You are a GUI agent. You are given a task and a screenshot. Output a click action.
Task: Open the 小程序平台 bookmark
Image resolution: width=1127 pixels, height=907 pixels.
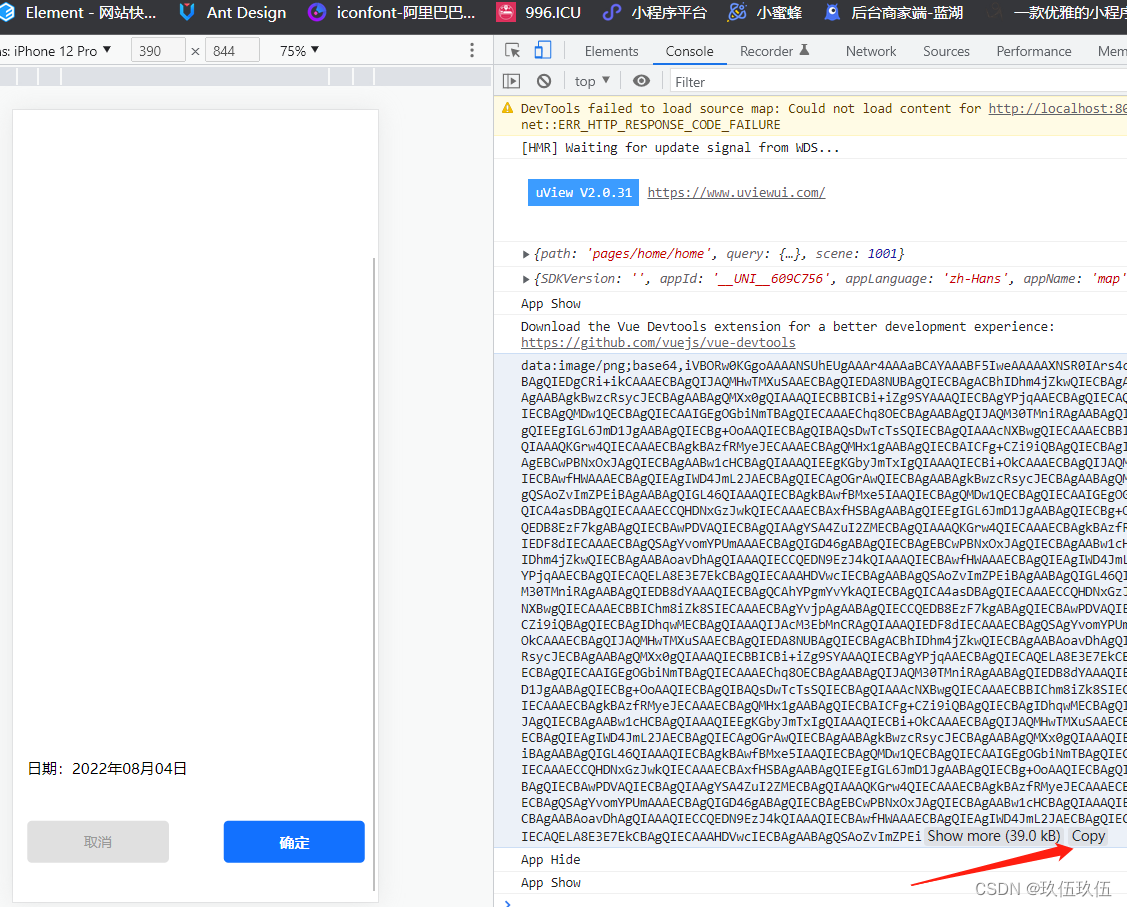pos(655,13)
